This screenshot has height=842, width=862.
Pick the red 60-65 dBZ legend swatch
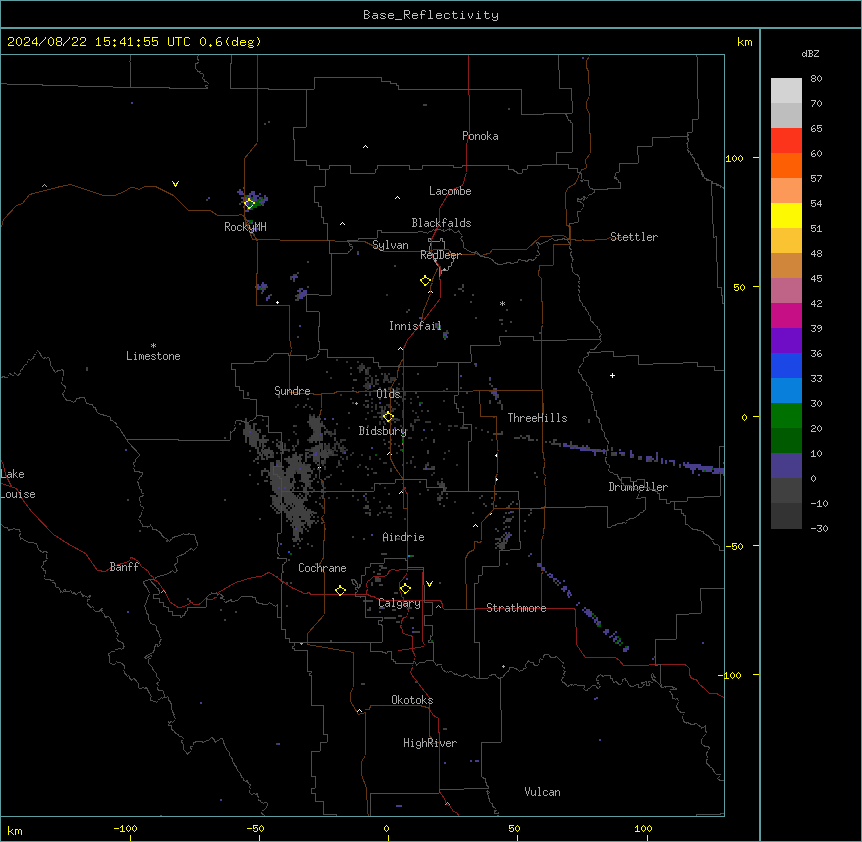(786, 140)
